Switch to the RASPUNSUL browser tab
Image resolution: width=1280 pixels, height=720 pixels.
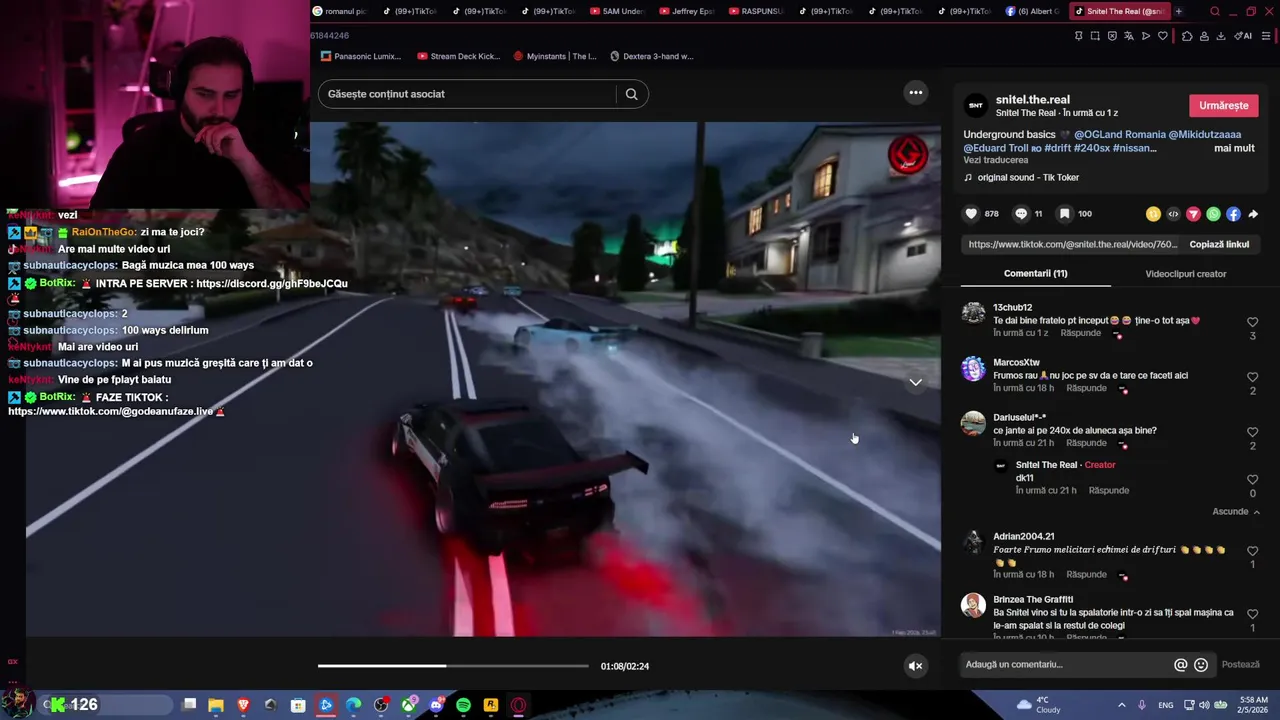tap(756, 11)
